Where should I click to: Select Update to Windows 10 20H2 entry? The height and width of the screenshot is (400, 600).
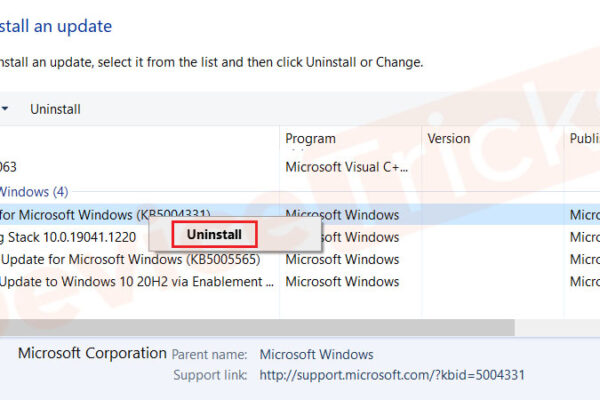(x=137, y=282)
